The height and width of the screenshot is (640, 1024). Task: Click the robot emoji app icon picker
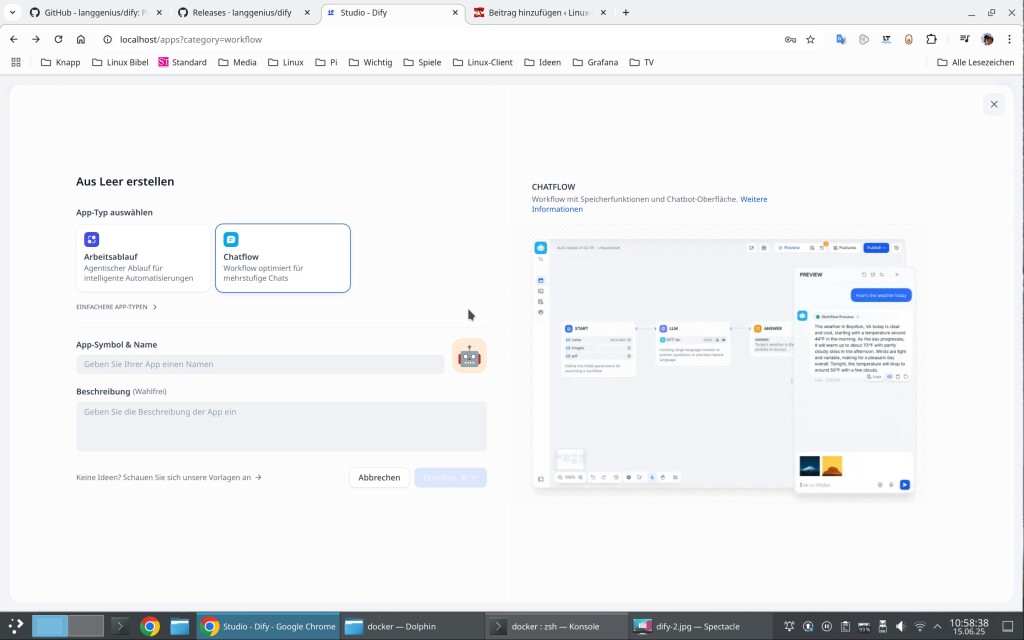pyautogui.click(x=469, y=356)
